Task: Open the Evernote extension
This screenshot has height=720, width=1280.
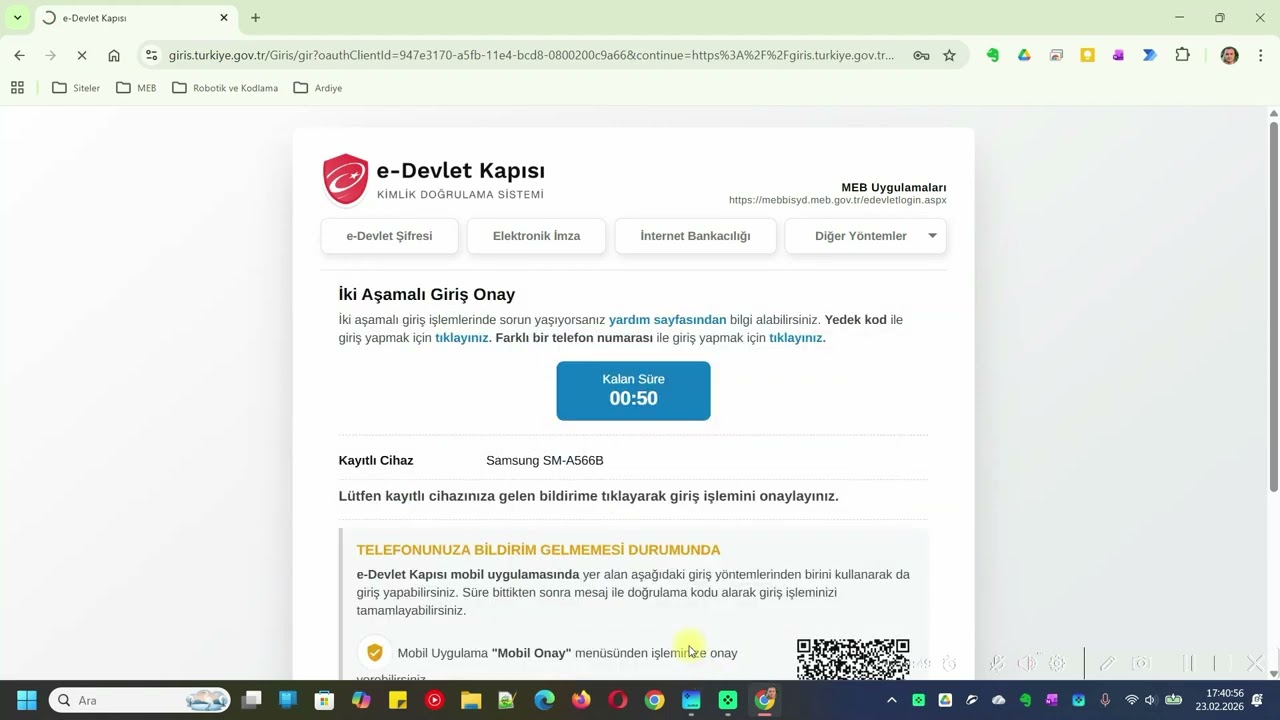Action: pos(992,56)
